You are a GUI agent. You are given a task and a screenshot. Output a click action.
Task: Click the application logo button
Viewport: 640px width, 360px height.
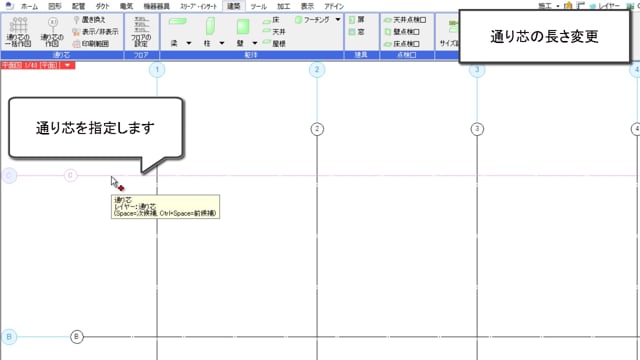tap(9, 6)
